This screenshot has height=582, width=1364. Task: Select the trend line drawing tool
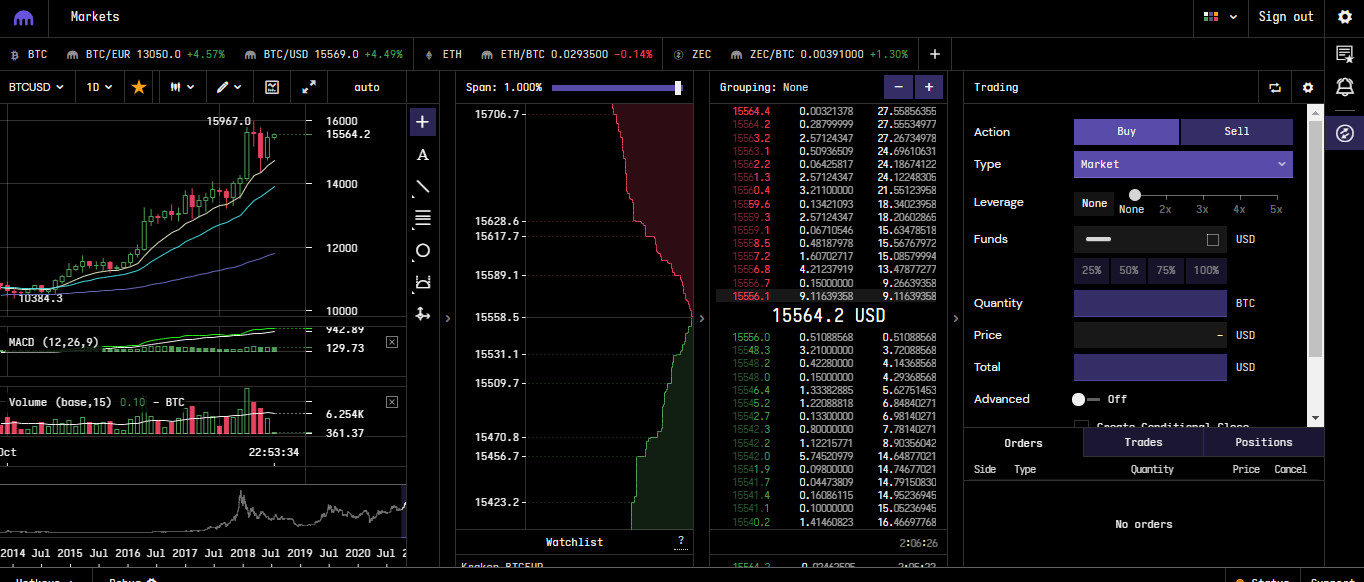(x=422, y=186)
